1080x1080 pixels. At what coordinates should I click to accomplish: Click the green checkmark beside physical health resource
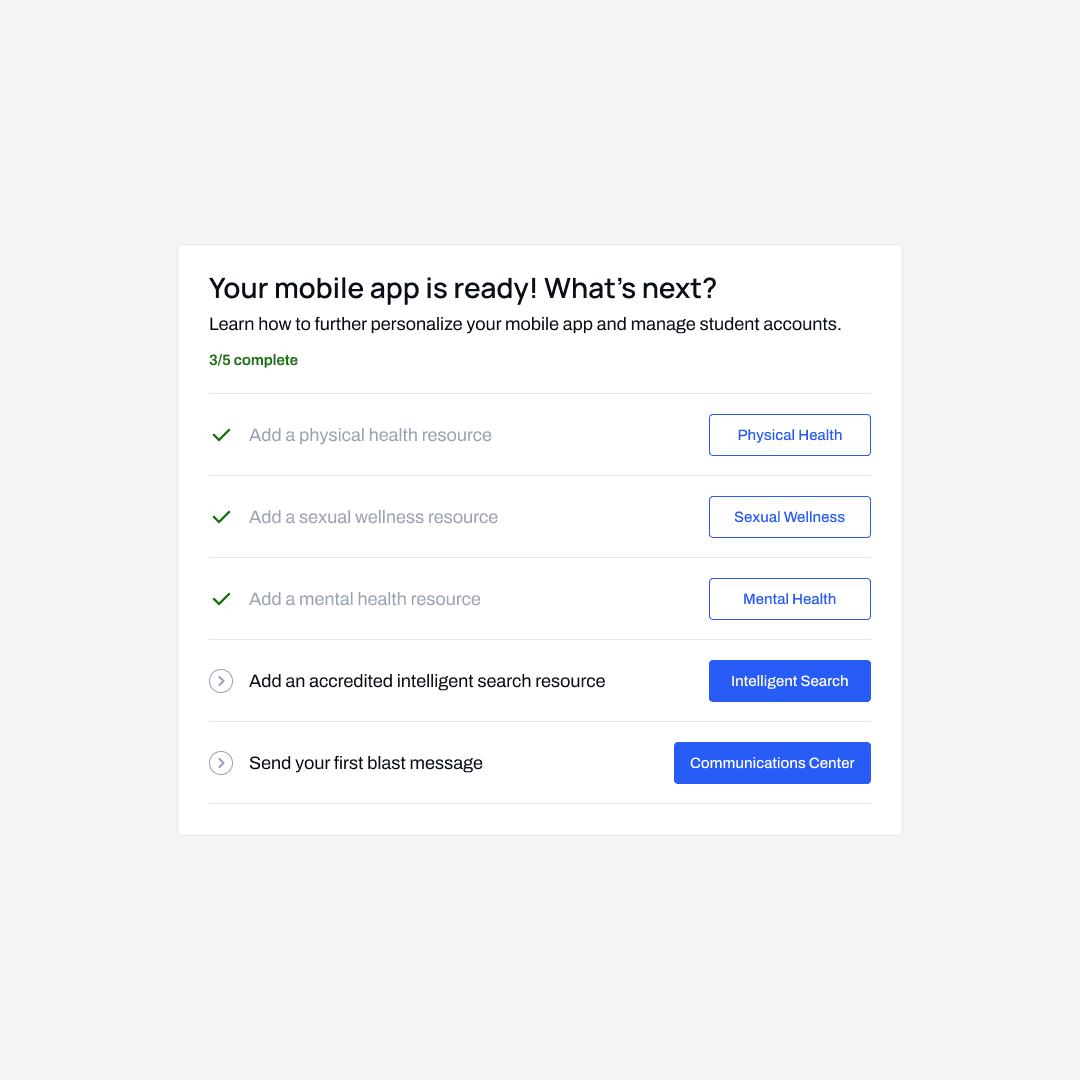coord(221,435)
